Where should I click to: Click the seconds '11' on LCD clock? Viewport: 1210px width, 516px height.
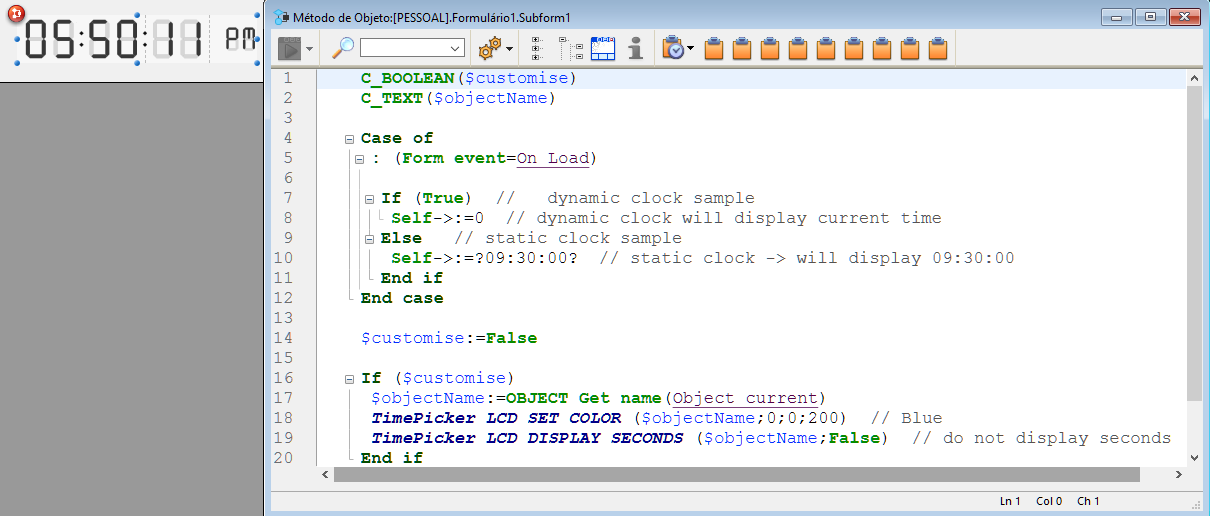[x=178, y=41]
